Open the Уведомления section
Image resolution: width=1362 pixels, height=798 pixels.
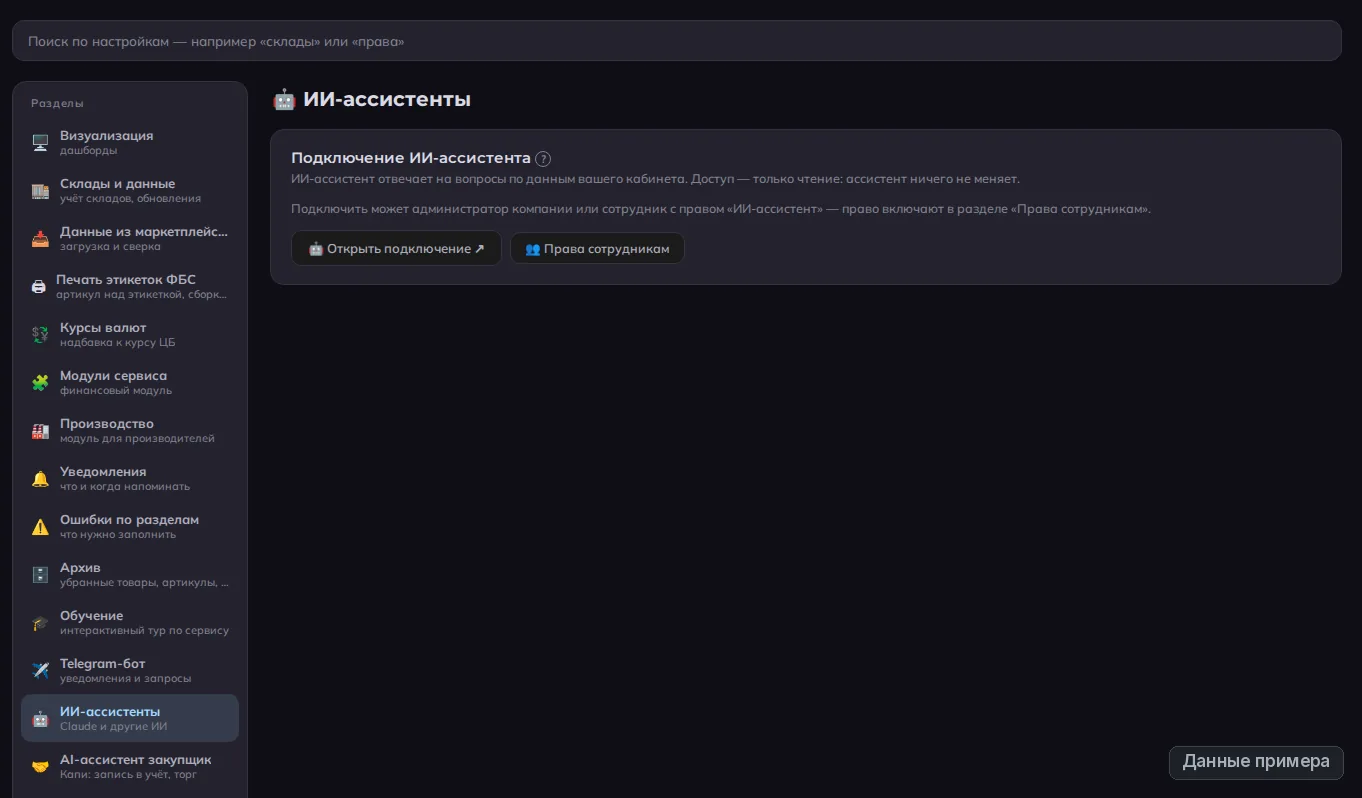130,479
